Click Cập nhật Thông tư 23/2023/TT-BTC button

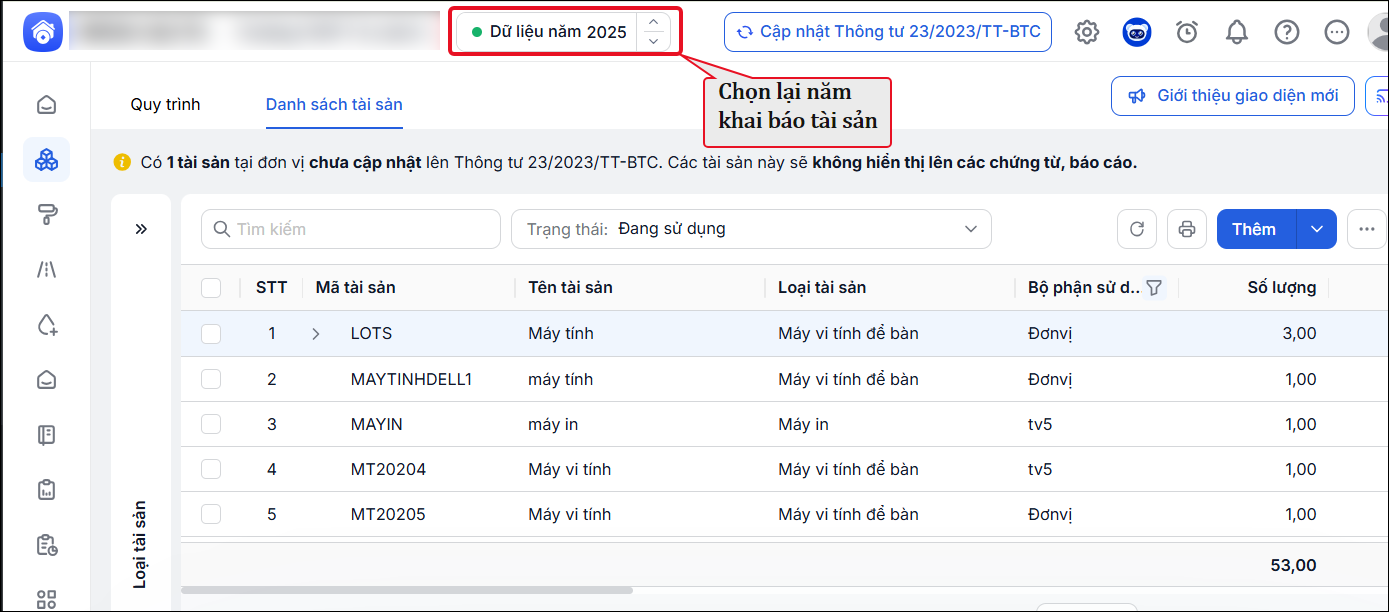[x=888, y=32]
